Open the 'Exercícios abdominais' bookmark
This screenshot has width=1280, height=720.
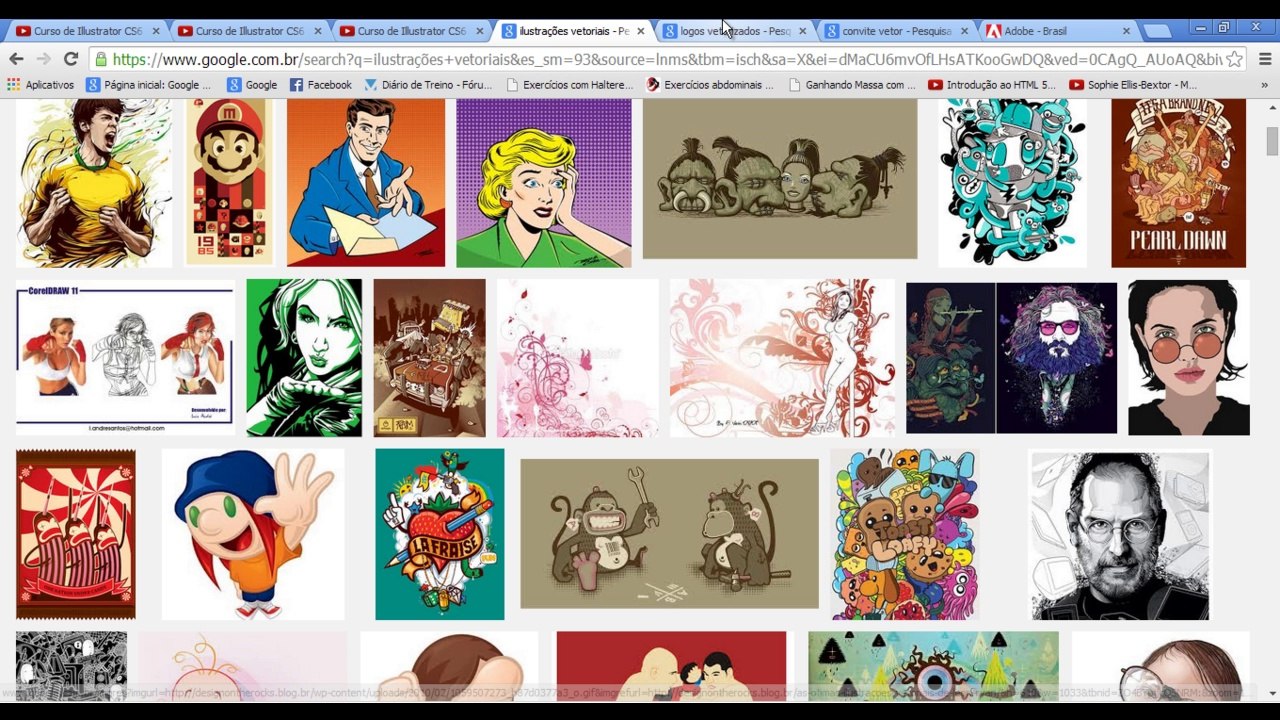tap(710, 85)
